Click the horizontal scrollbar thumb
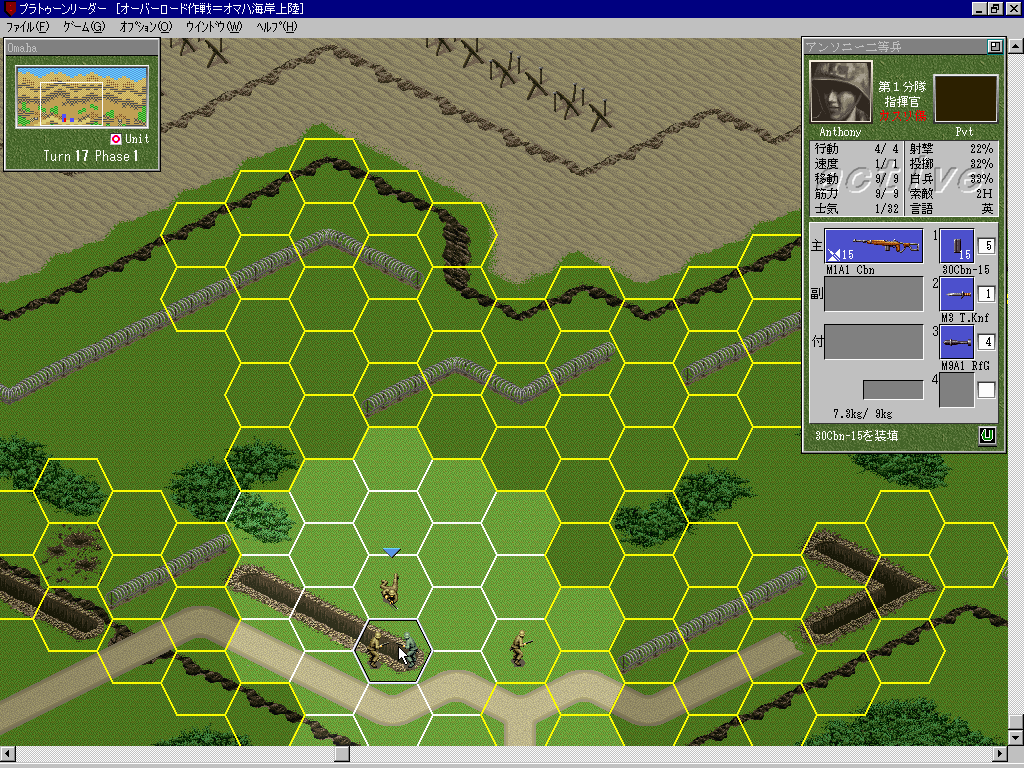This screenshot has width=1024, height=768. click(x=342, y=754)
